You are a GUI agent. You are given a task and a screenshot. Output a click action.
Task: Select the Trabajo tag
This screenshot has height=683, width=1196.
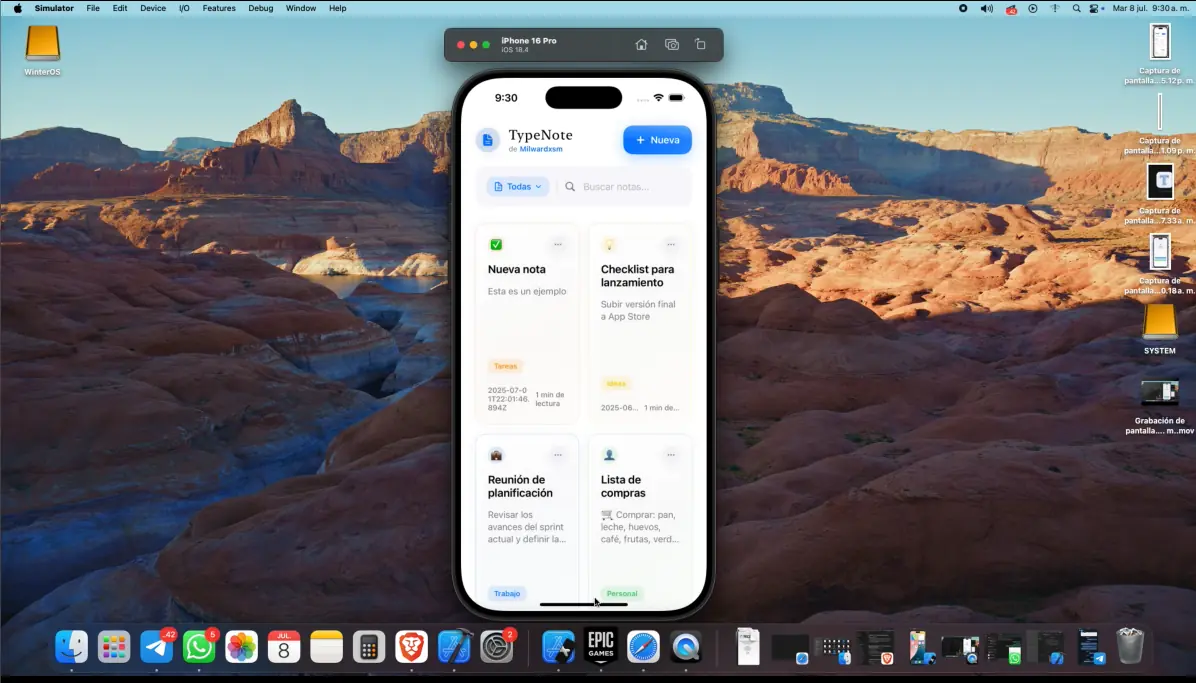[x=506, y=594]
